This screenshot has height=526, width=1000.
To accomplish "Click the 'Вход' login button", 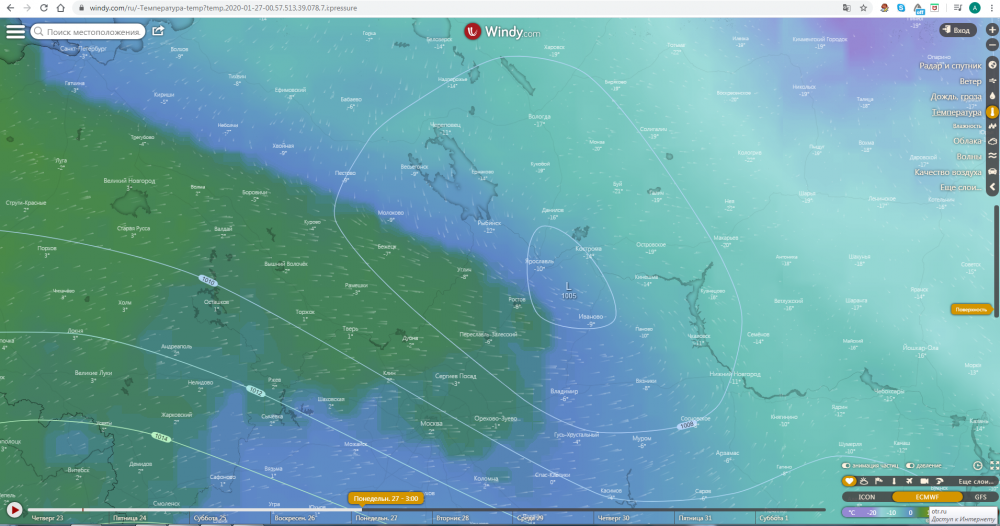I will [x=957, y=31].
